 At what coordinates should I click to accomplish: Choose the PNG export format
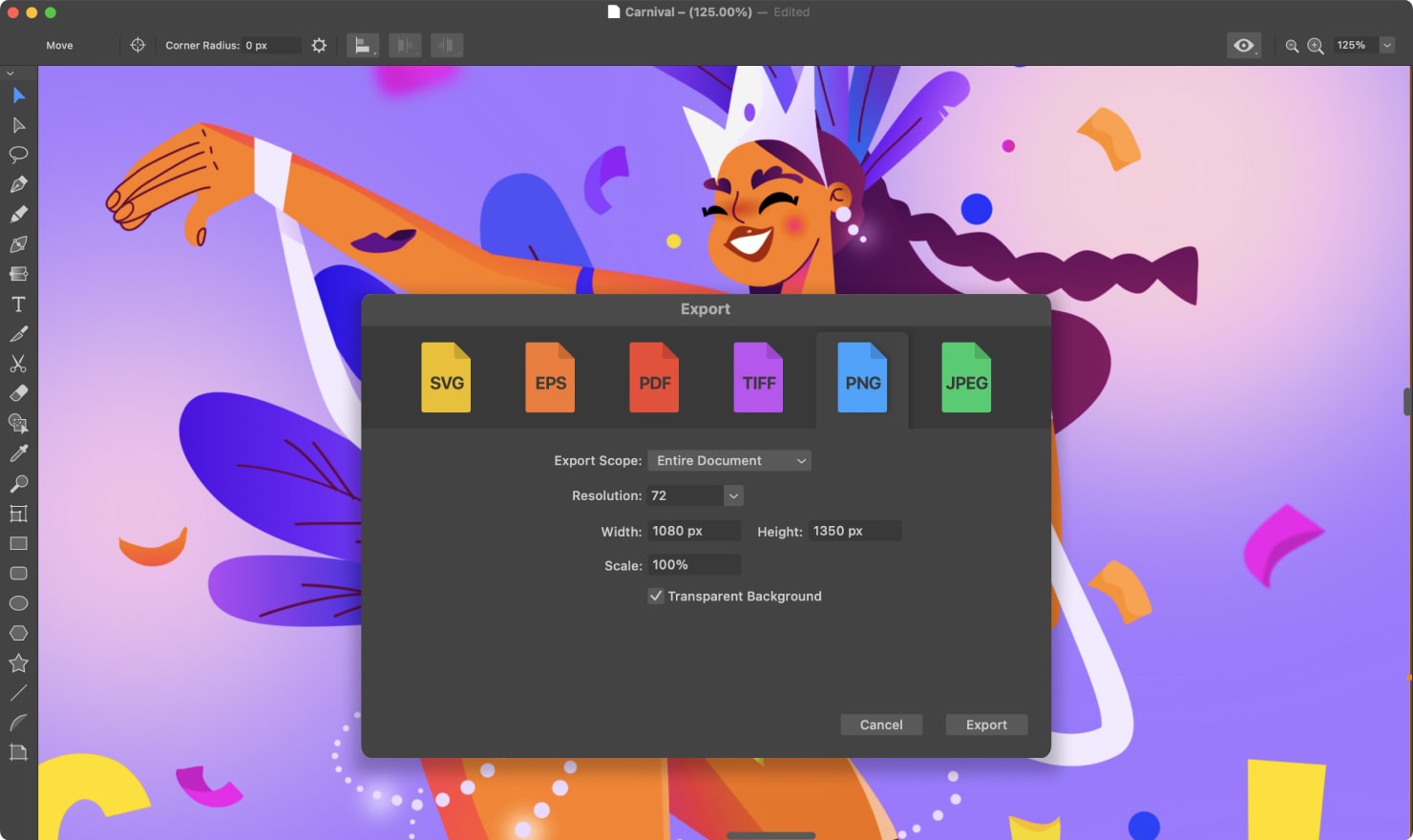pos(862,378)
